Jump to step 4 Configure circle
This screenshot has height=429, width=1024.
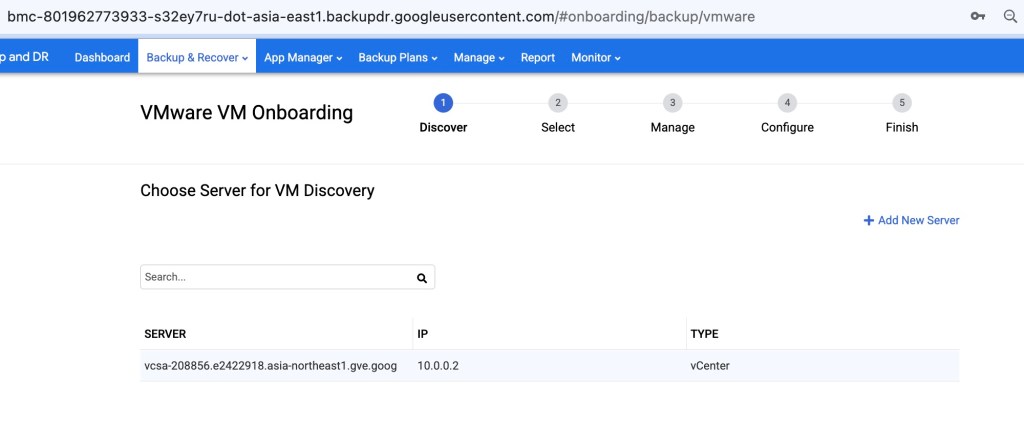[788, 103]
